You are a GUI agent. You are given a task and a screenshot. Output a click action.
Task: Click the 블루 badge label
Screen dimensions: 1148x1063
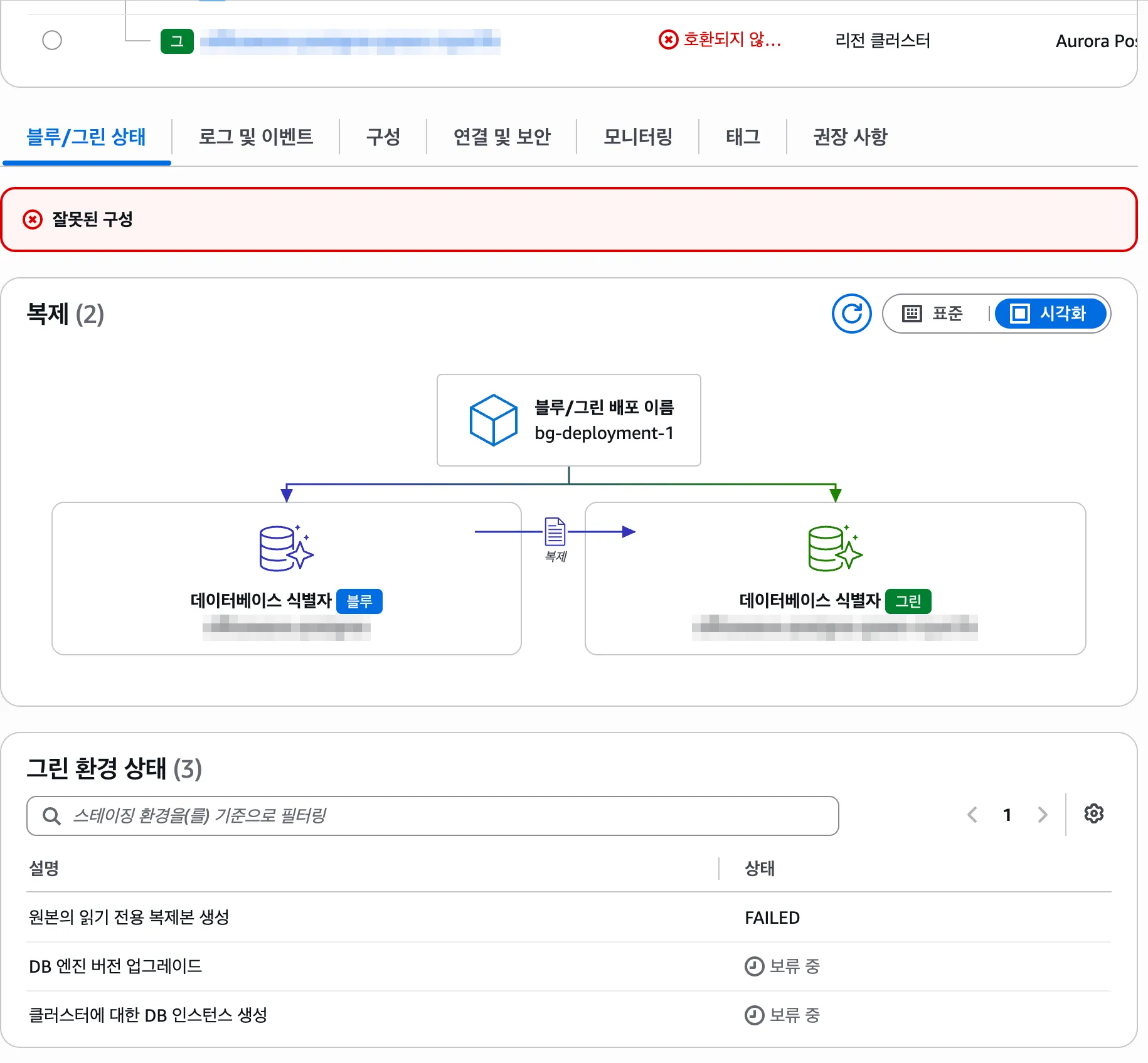(x=359, y=601)
